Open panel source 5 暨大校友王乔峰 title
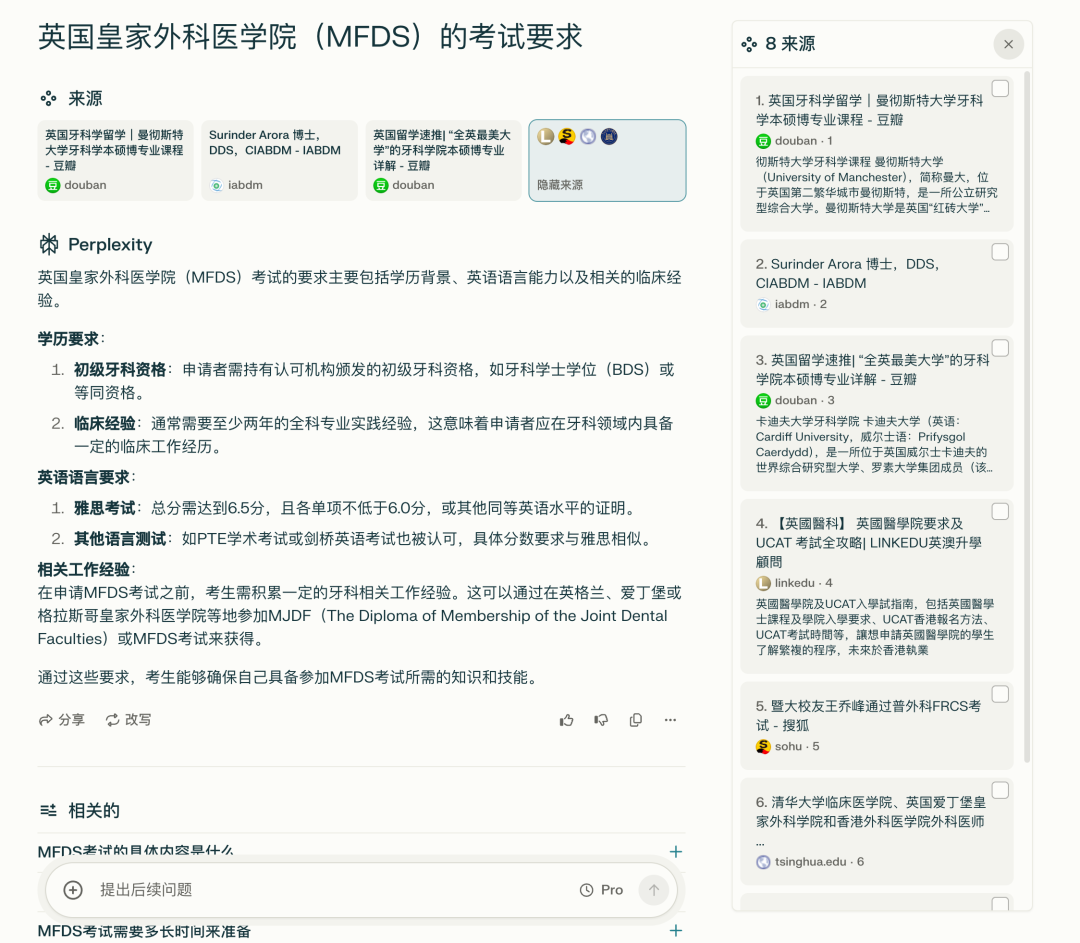 (x=868, y=716)
